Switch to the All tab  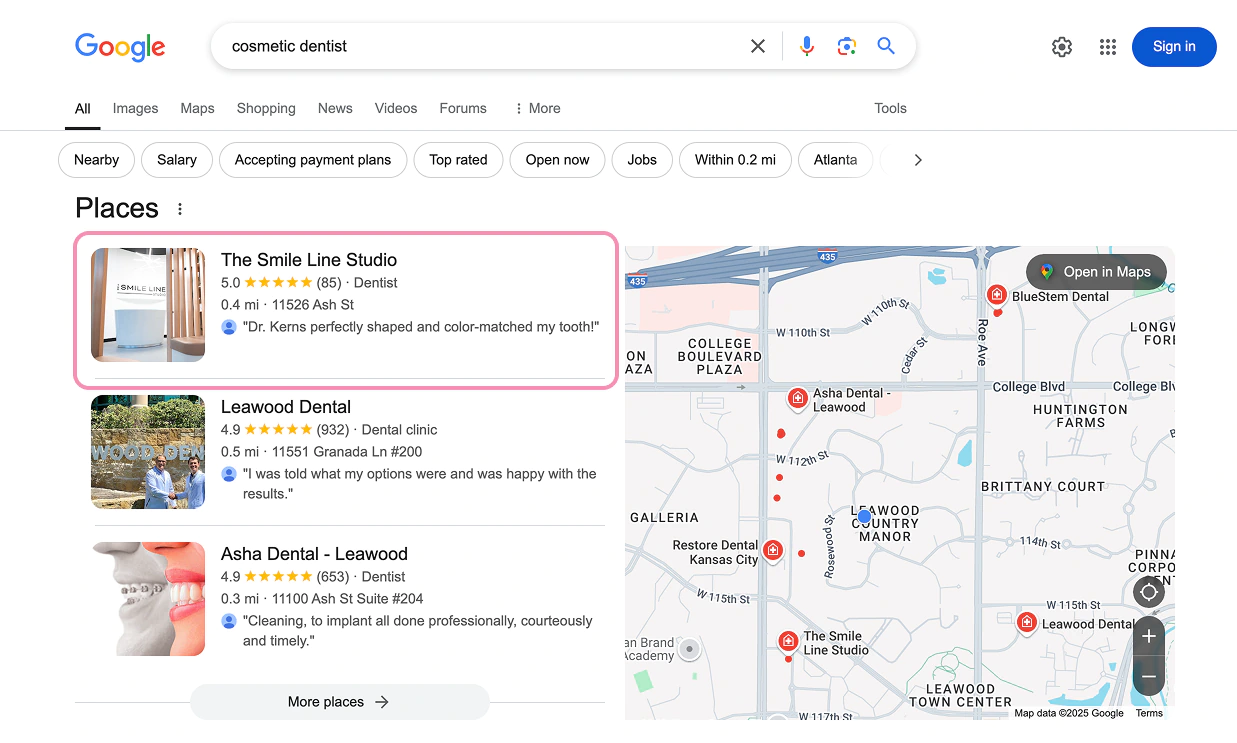click(x=83, y=108)
